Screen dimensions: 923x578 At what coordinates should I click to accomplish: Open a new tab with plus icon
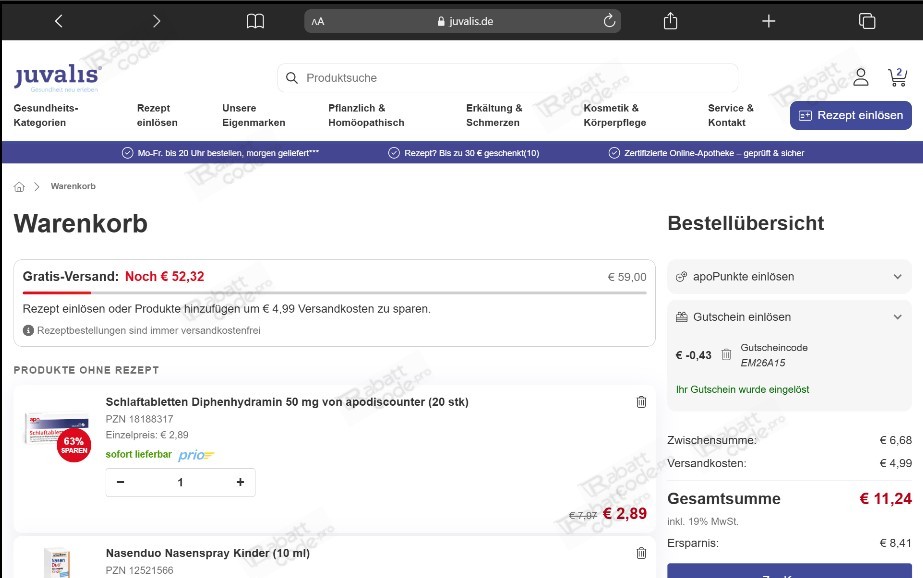tap(768, 22)
